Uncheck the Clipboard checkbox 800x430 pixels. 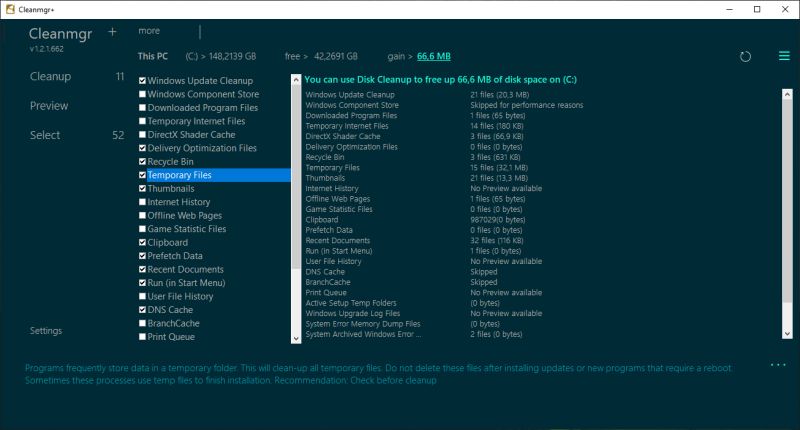[x=142, y=242]
